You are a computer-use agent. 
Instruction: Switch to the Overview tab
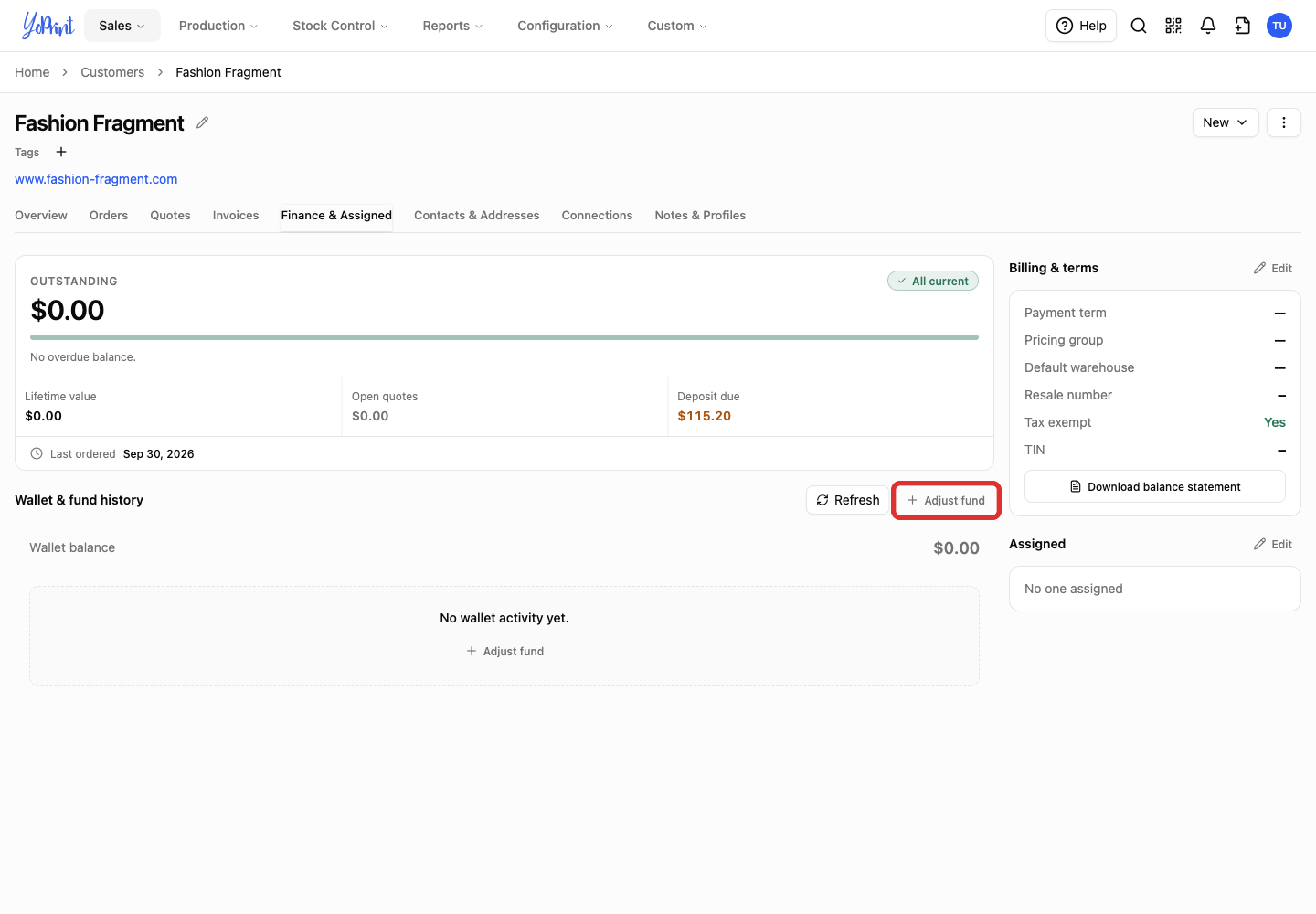point(41,216)
